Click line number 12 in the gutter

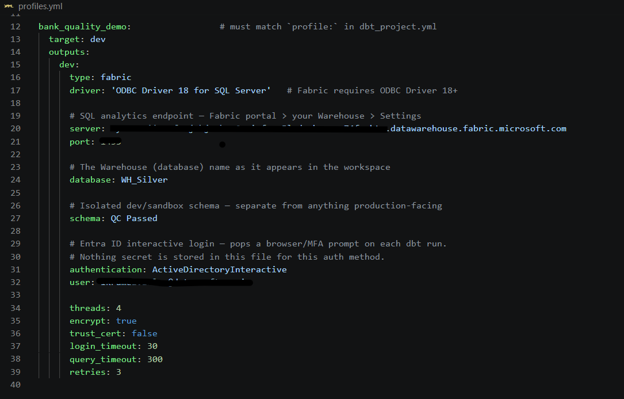(15, 27)
